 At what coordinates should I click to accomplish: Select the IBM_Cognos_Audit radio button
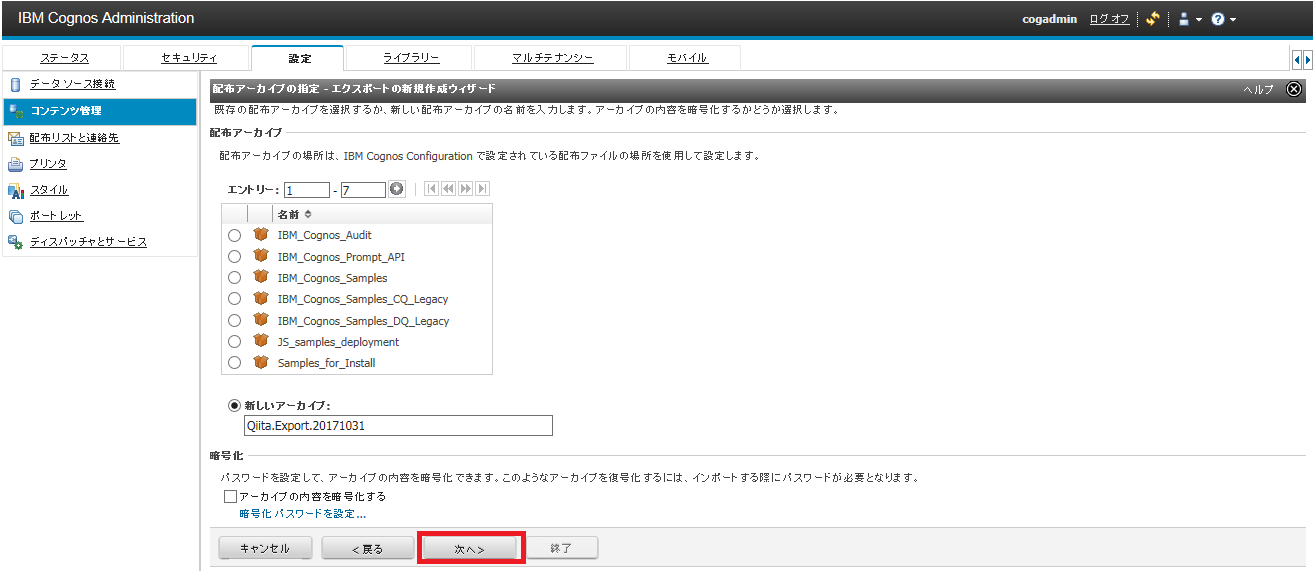[x=234, y=235]
